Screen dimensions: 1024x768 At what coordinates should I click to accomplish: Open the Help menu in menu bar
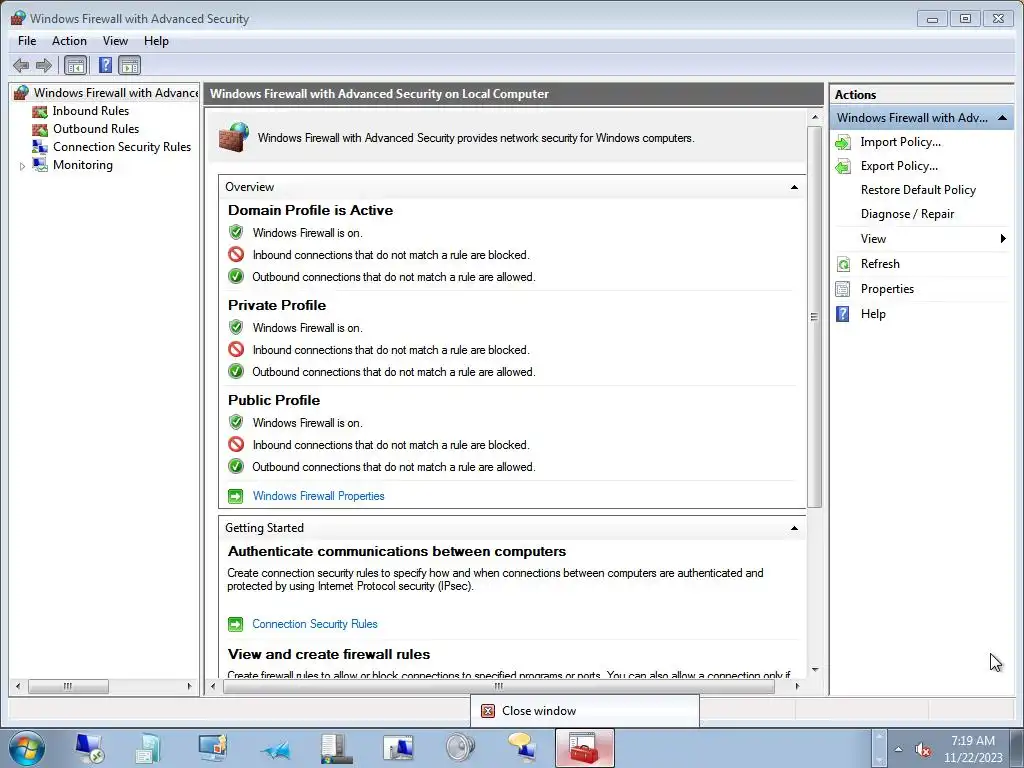156,40
